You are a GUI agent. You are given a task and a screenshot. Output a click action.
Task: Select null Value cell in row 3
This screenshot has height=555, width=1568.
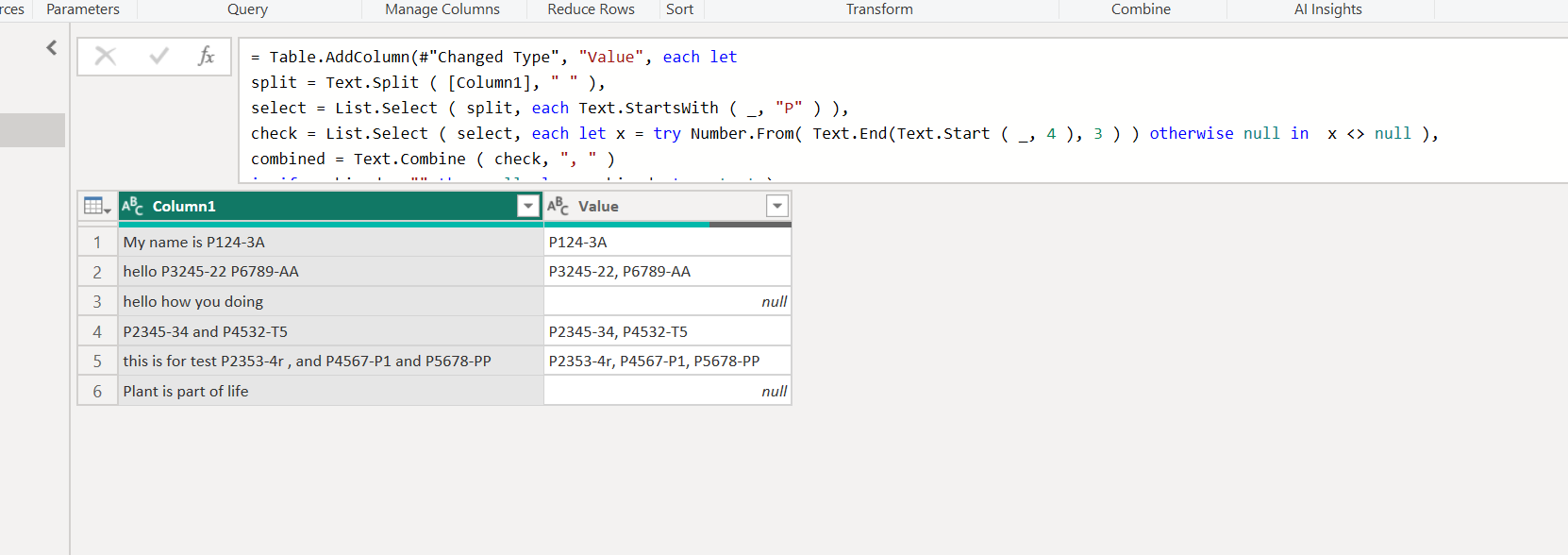click(x=668, y=302)
